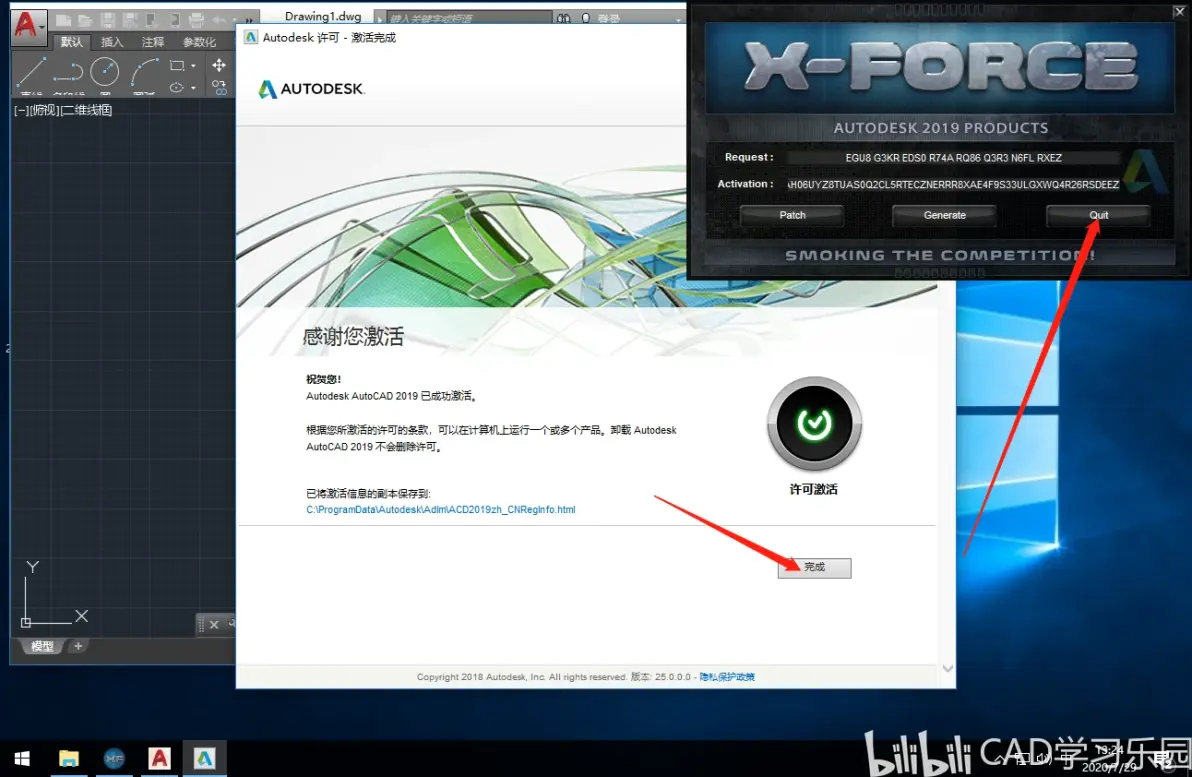The image size is (1192, 777).
Task: Switch to the 注释 ribbon tab
Action: [x=153, y=42]
